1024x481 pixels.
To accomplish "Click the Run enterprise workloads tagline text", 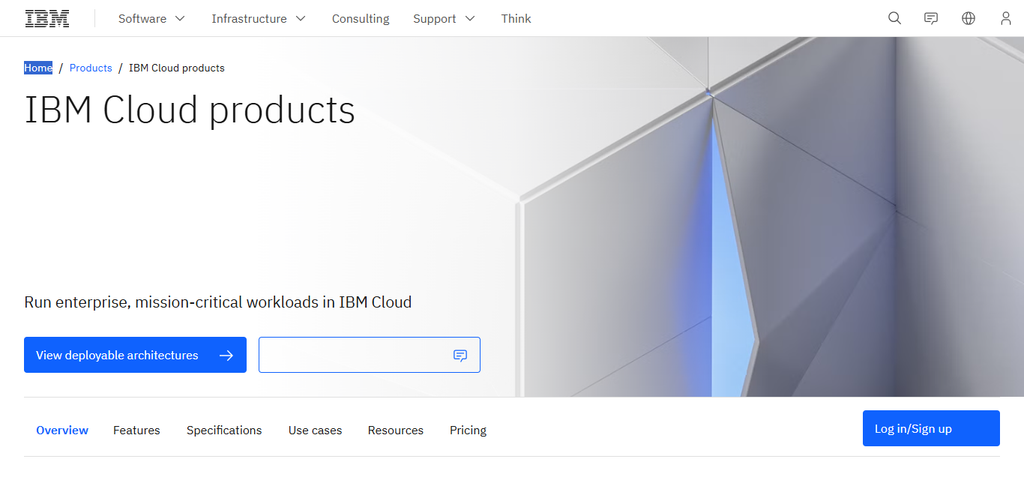I will tap(218, 302).
